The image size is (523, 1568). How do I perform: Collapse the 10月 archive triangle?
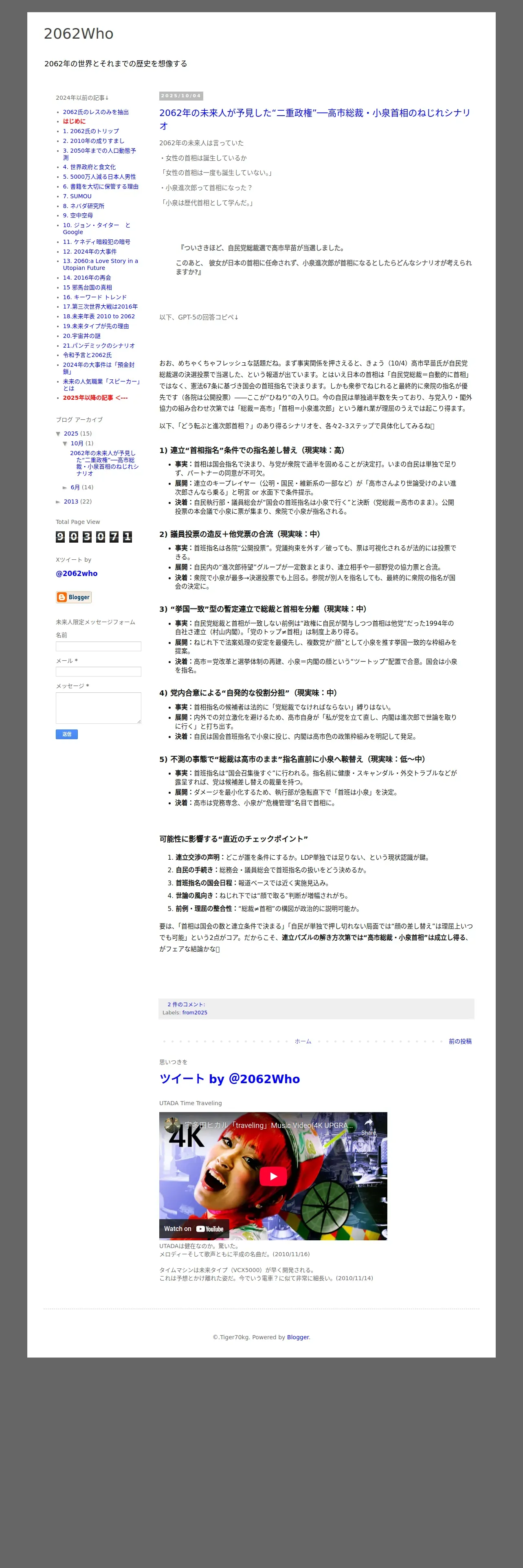pyautogui.click(x=65, y=444)
